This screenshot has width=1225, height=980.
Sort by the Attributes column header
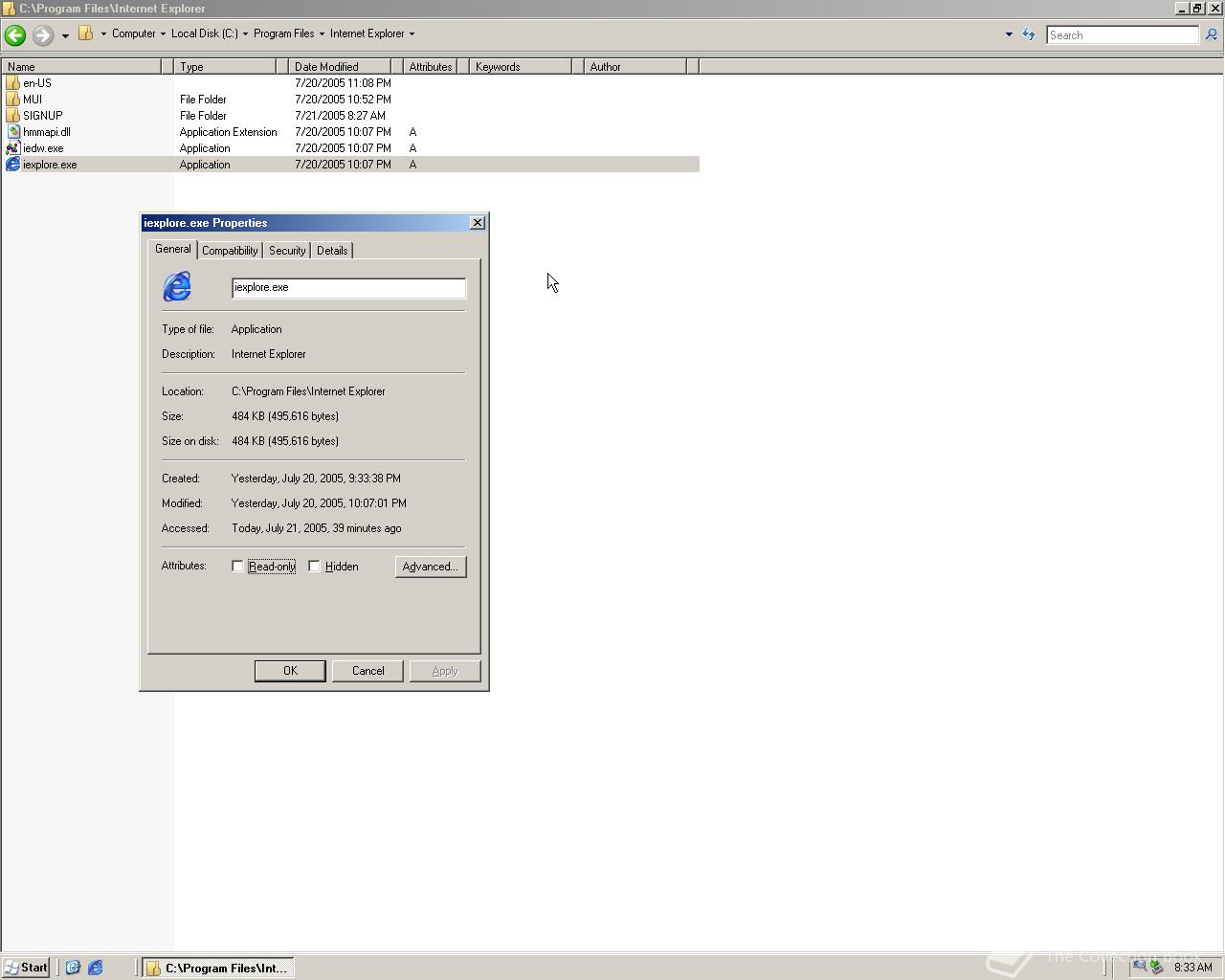[430, 67]
